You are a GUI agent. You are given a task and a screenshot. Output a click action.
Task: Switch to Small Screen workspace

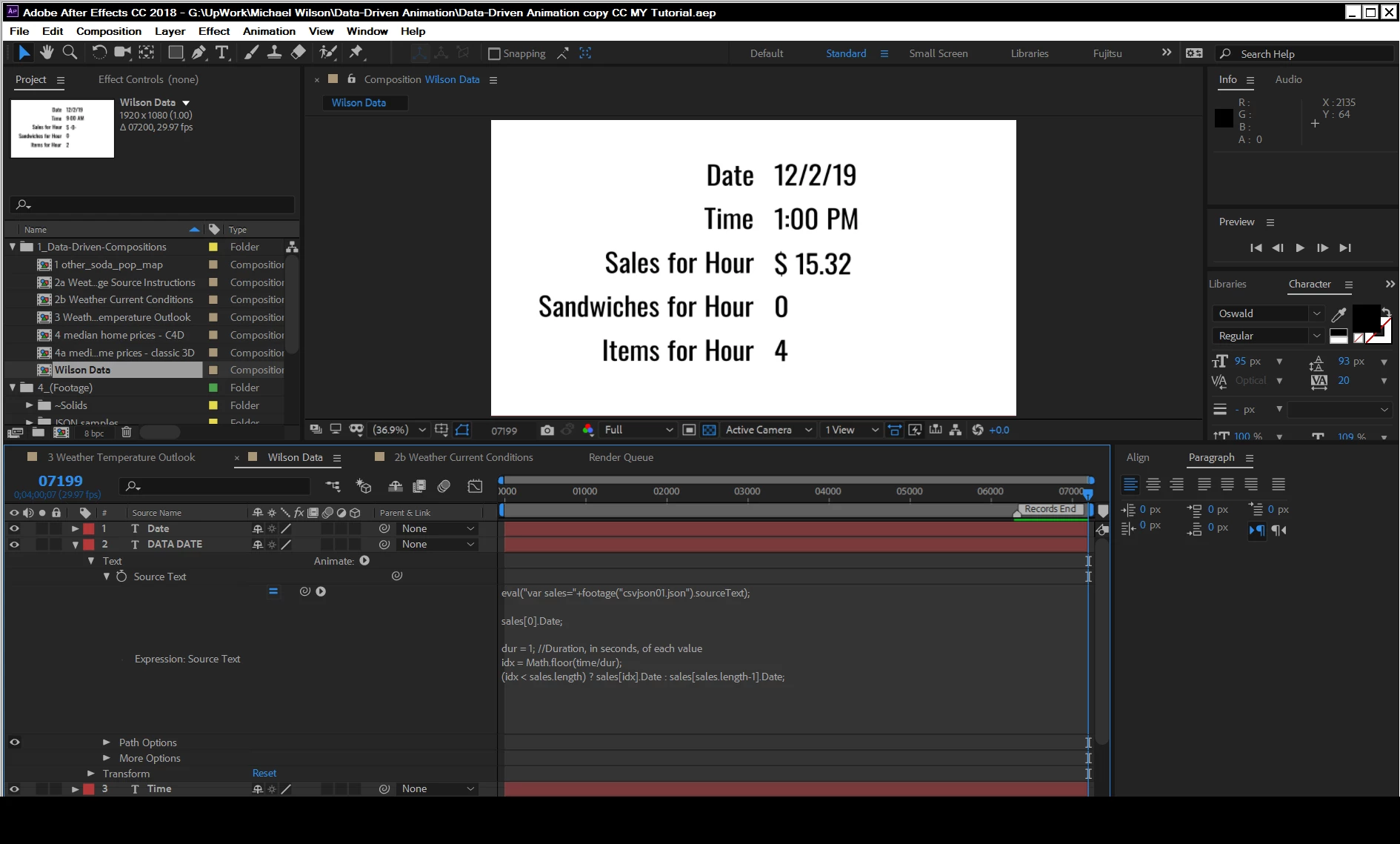pyautogui.click(x=938, y=53)
